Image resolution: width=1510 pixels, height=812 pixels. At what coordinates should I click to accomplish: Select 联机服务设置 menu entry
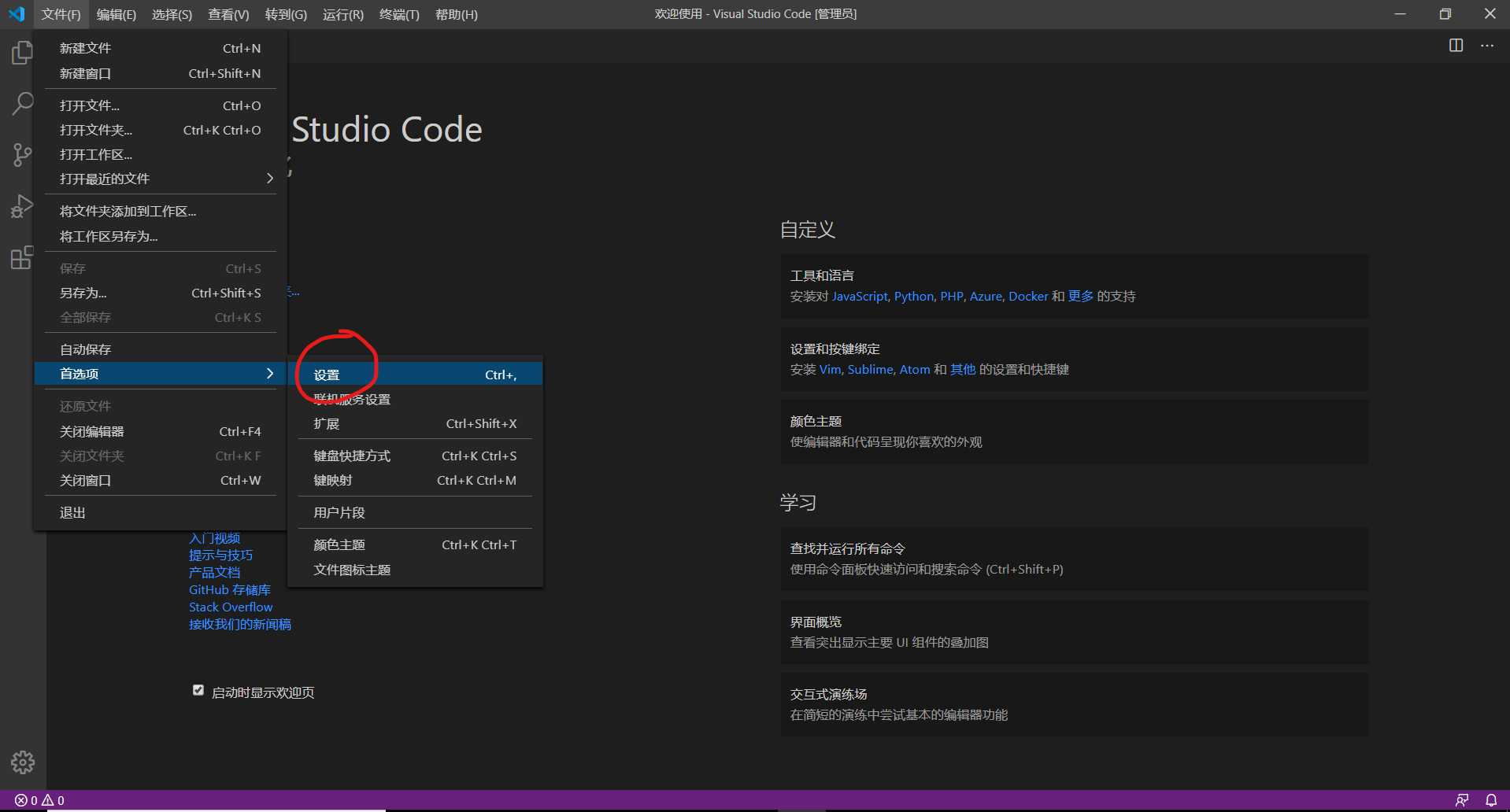(x=416, y=400)
